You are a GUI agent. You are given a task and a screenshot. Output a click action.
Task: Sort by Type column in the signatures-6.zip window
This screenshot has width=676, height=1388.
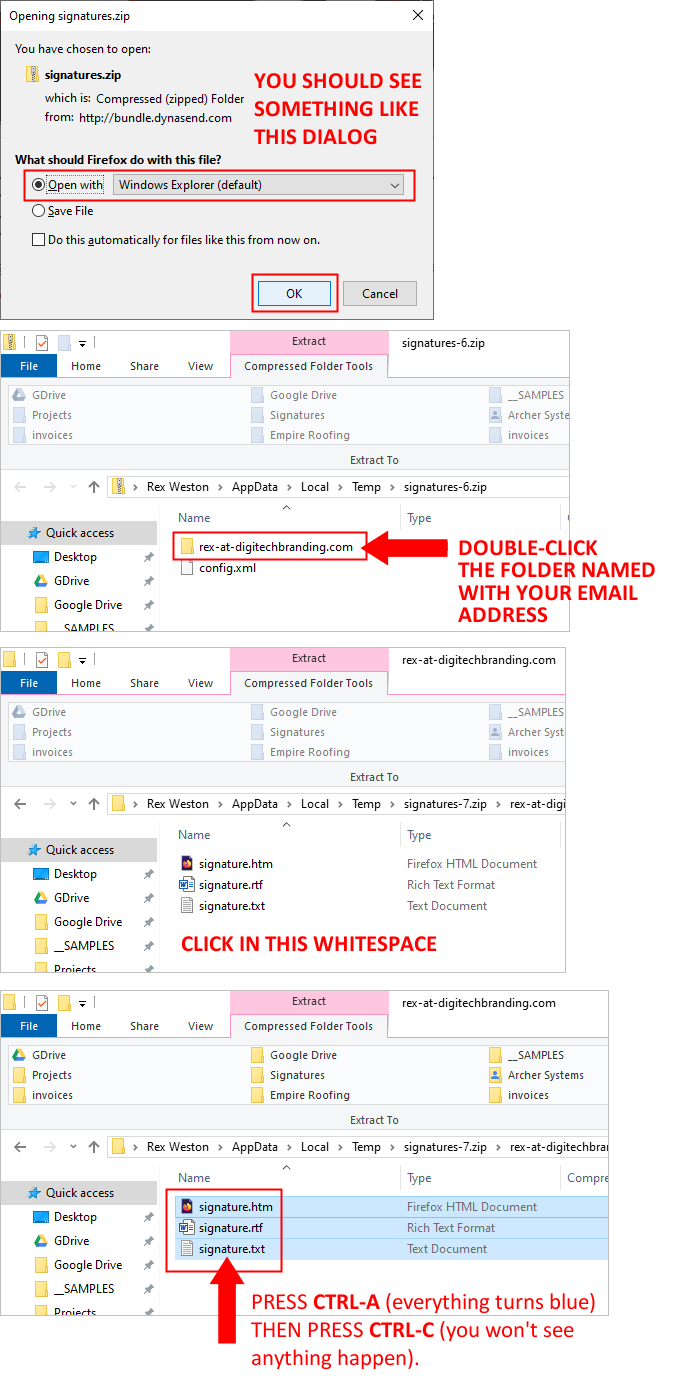click(419, 518)
